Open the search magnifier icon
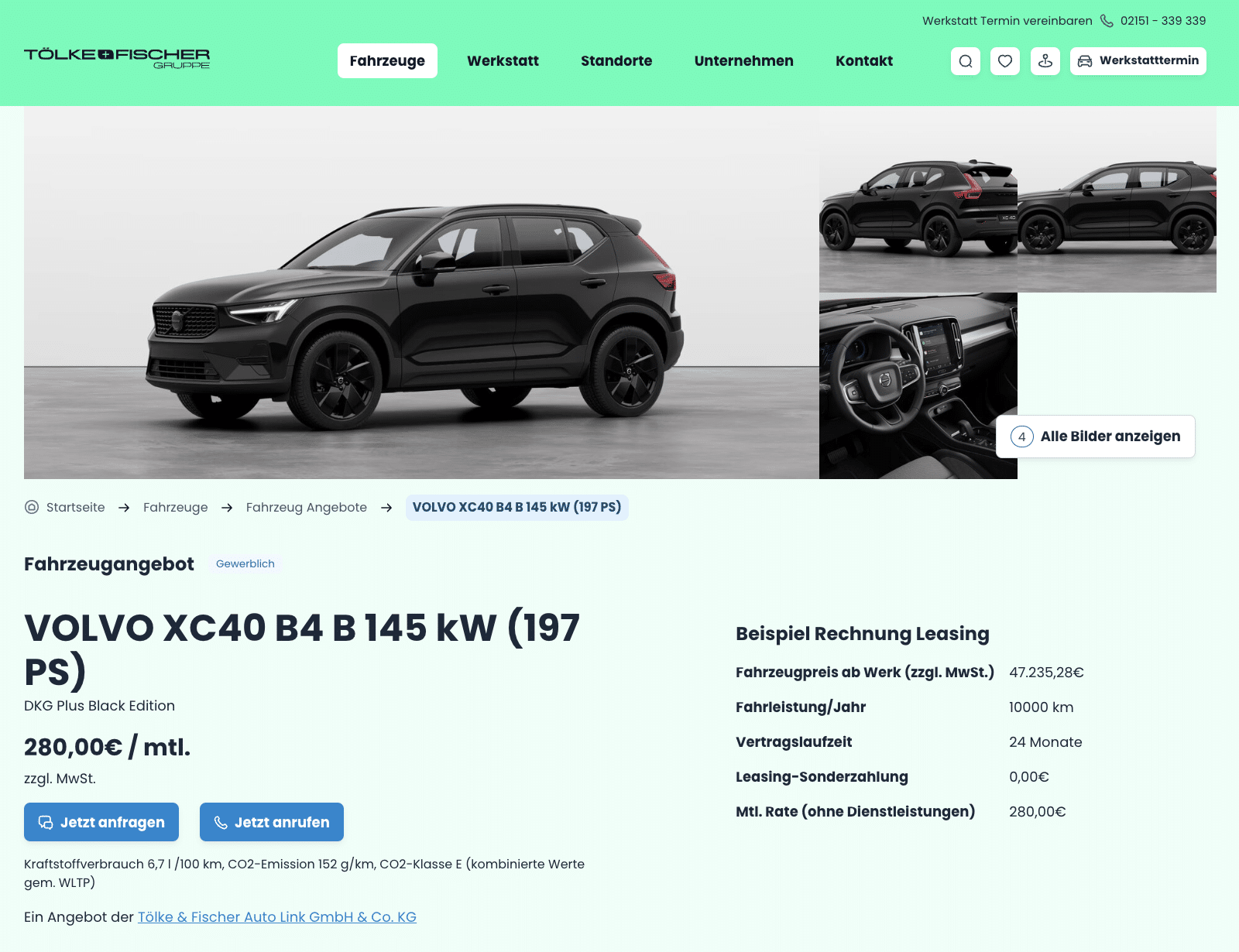The height and width of the screenshot is (952, 1239). coord(966,61)
